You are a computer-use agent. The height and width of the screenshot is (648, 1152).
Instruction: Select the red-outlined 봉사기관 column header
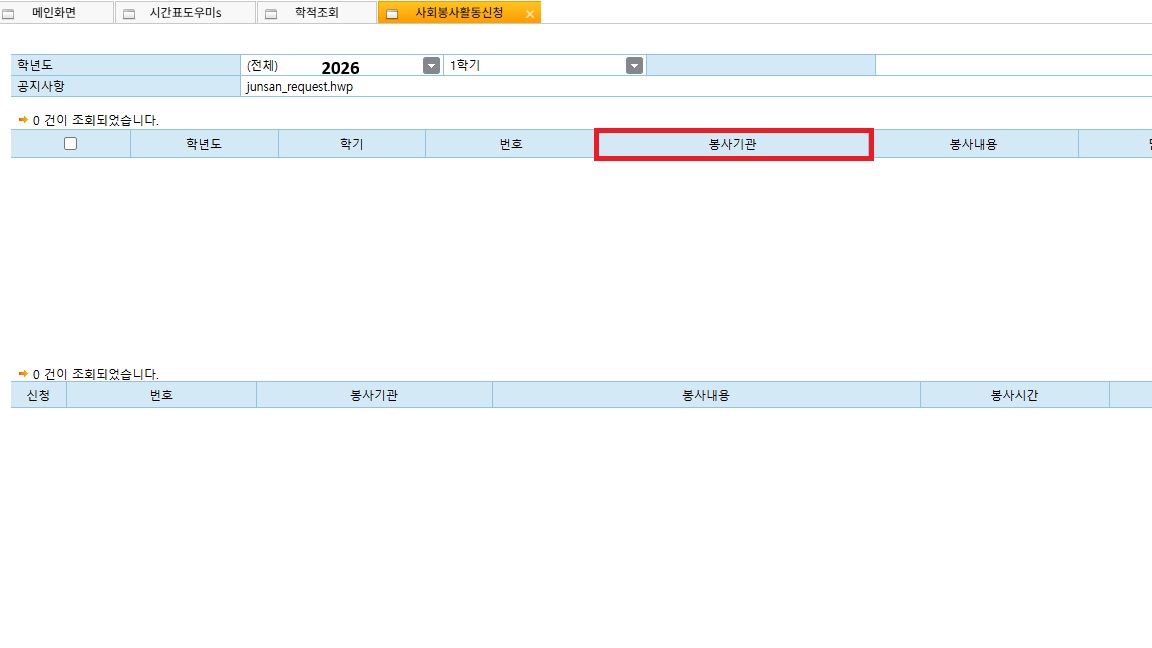point(733,144)
